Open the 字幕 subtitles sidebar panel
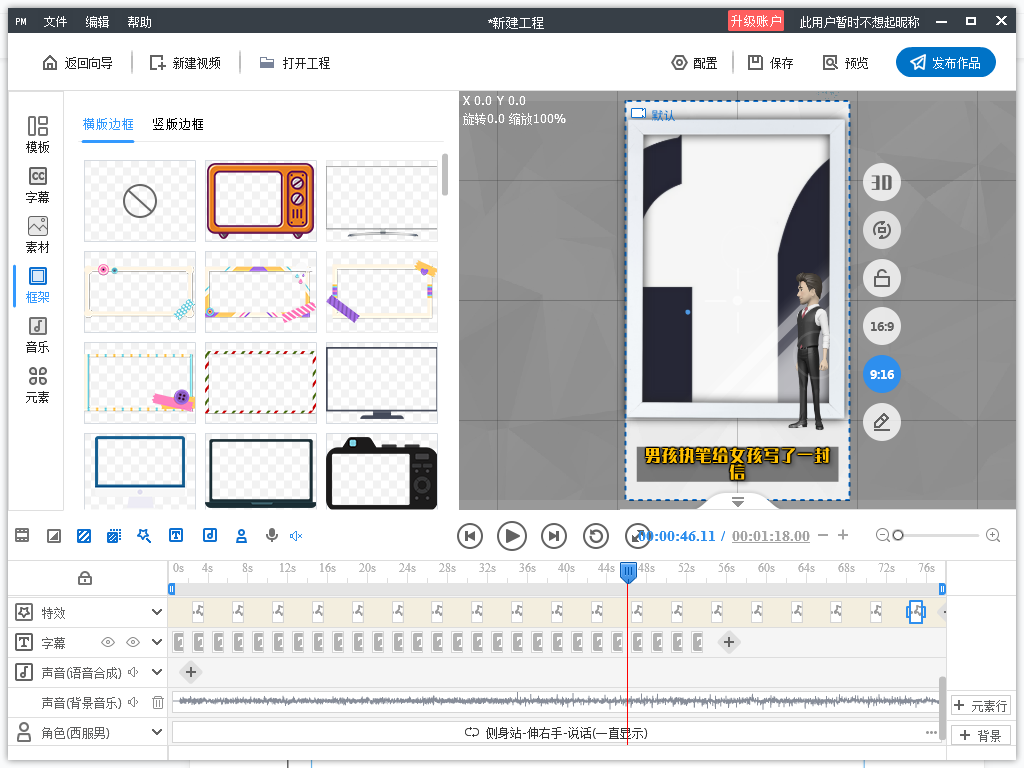 [37, 185]
